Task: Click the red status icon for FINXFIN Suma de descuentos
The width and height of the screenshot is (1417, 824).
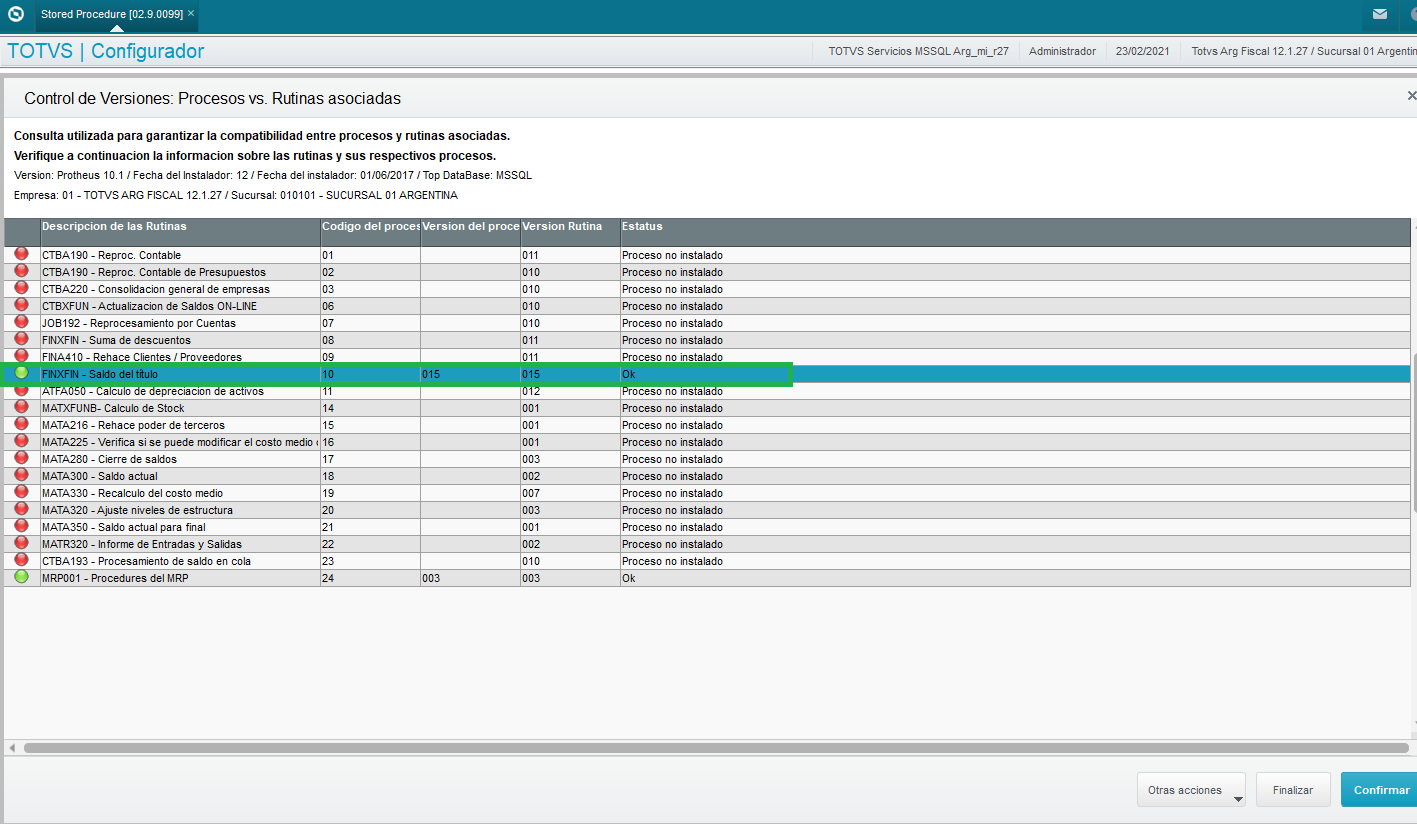Action: (x=21, y=339)
